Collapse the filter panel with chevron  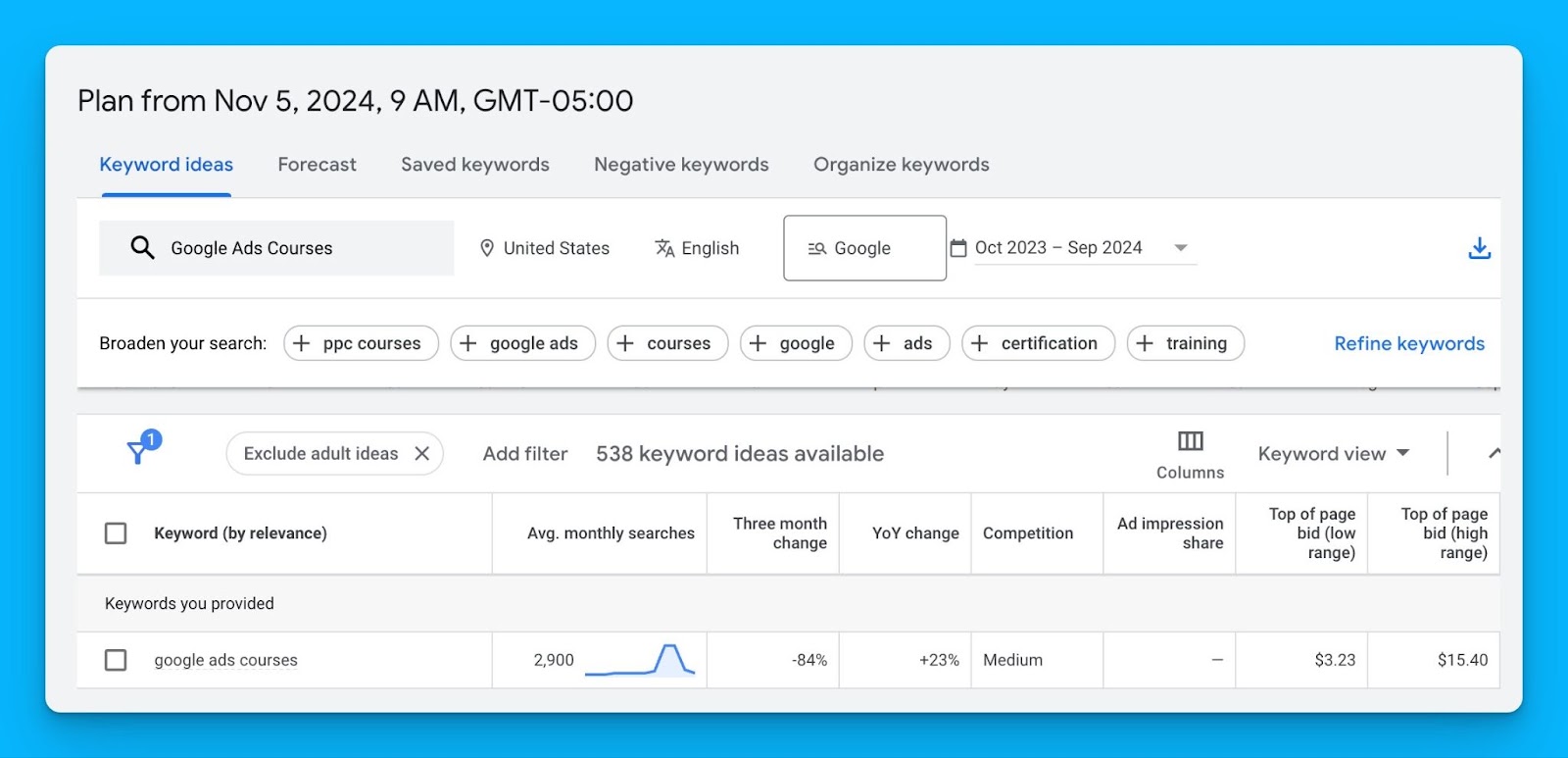tap(1494, 453)
